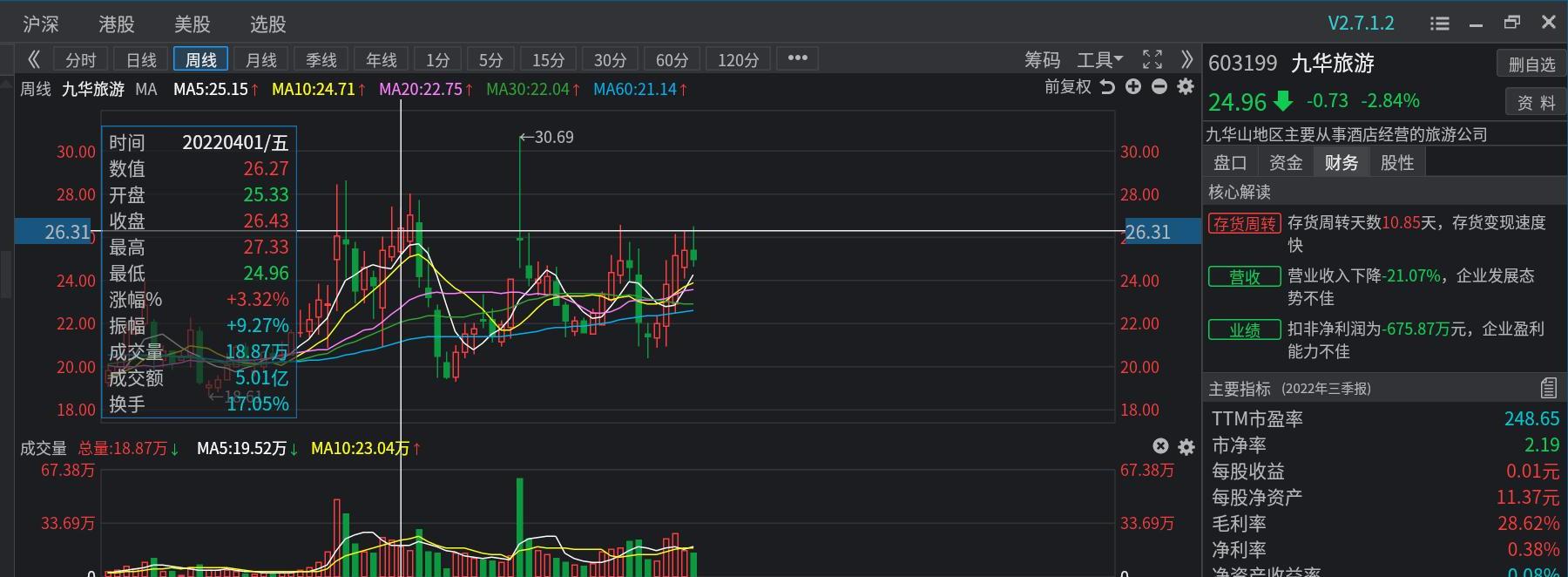Toggle the 筹码 chip distribution view
The image size is (1568, 577).
(1042, 59)
